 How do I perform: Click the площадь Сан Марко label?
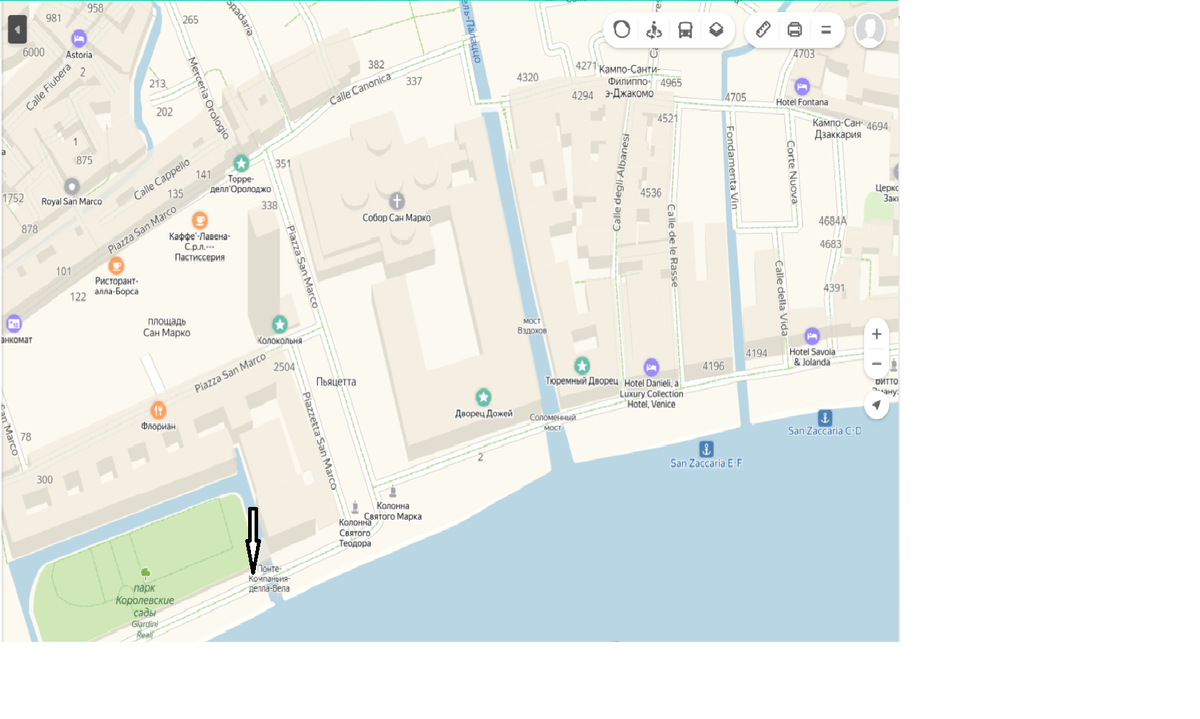coord(166,327)
